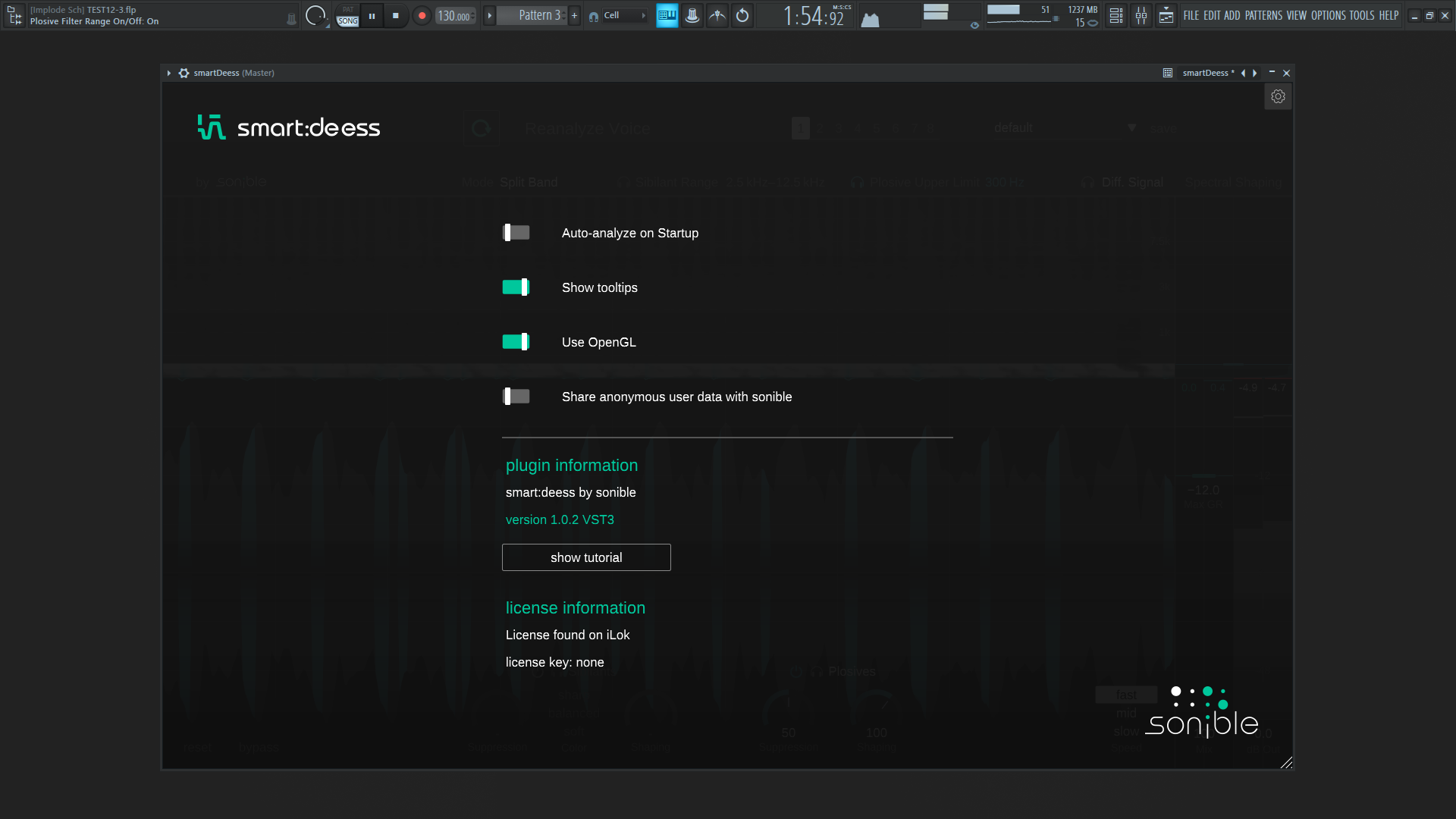The width and height of the screenshot is (1456, 819).
Task: Expand the smartDeess plugin options arrow
Action: pyautogui.click(x=169, y=73)
